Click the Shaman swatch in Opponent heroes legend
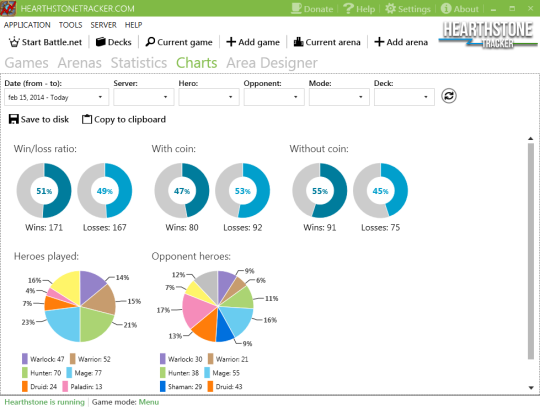The image size is (540, 409). pyautogui.click(x=163, y=386)
